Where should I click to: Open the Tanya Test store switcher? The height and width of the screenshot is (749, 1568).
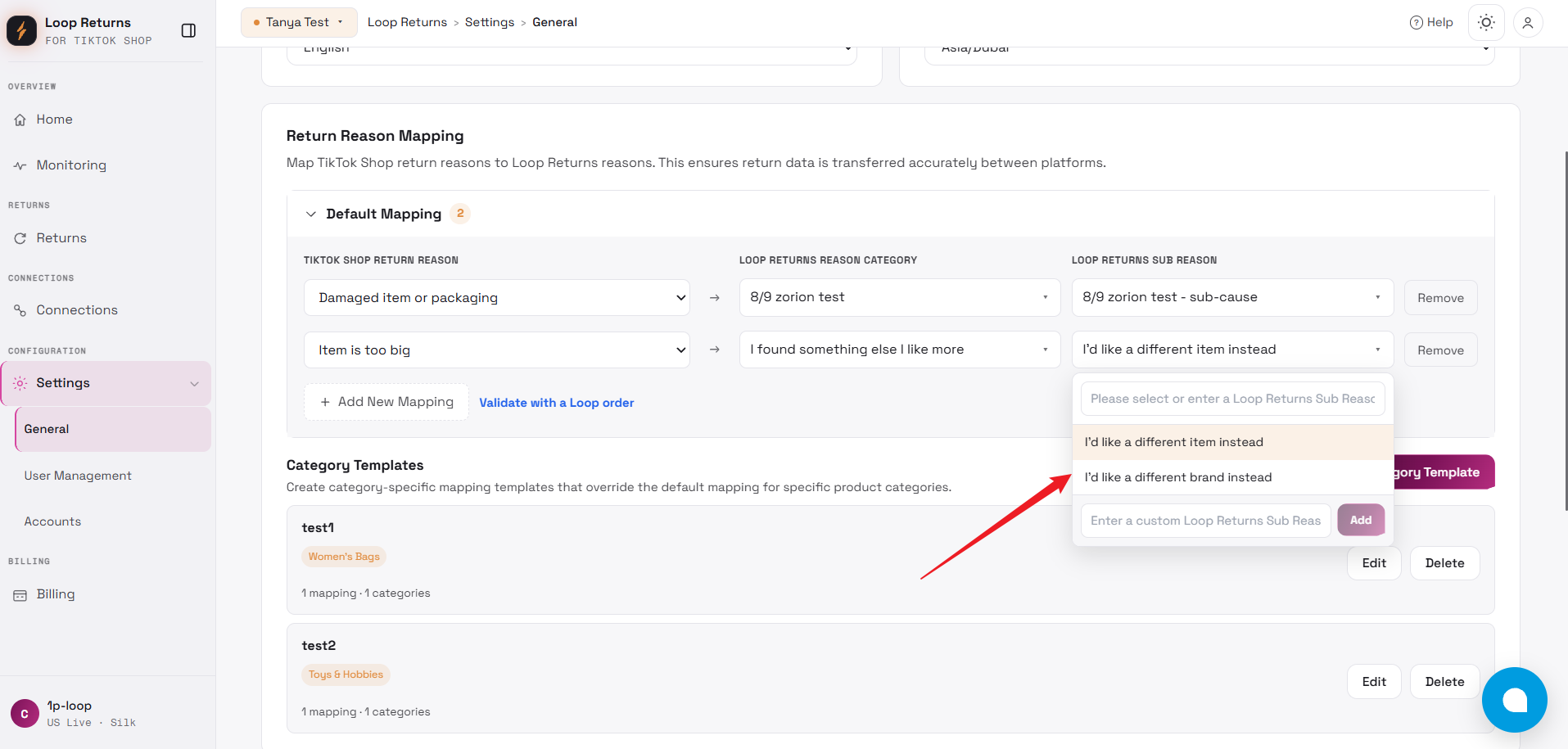point(299,22)
